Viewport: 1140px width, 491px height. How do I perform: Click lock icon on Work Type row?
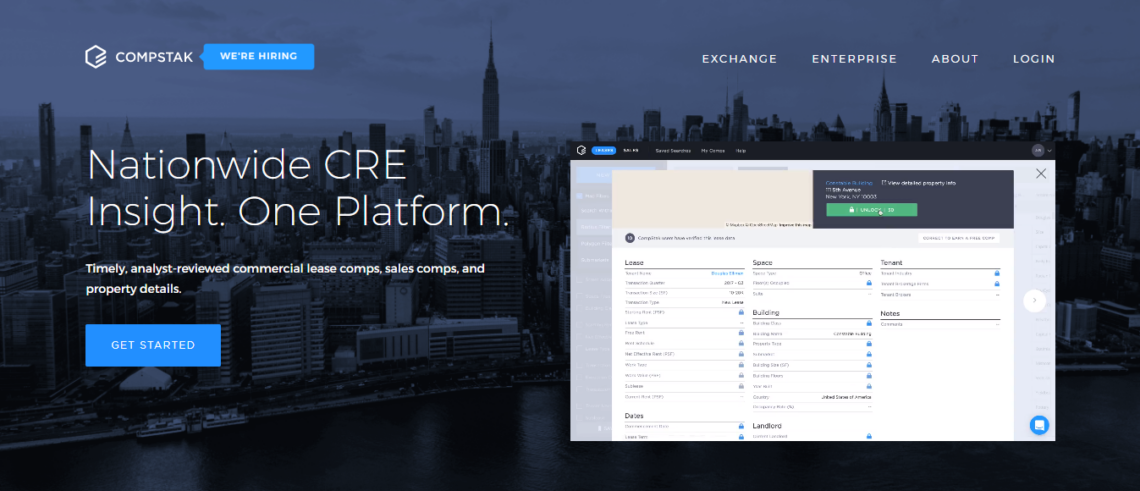tap(741, 364)
